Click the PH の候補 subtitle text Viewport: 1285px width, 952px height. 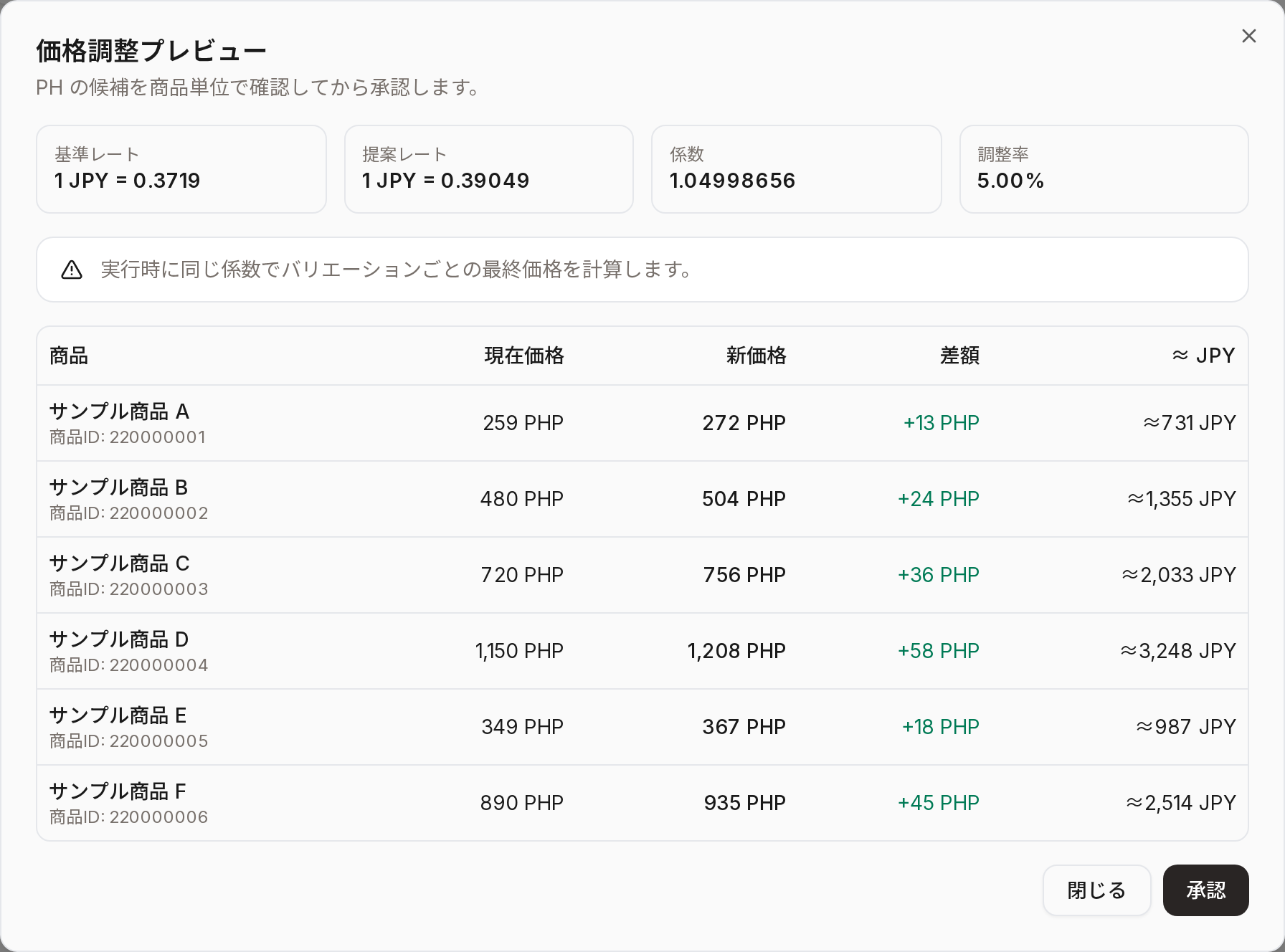coord(258,87)
